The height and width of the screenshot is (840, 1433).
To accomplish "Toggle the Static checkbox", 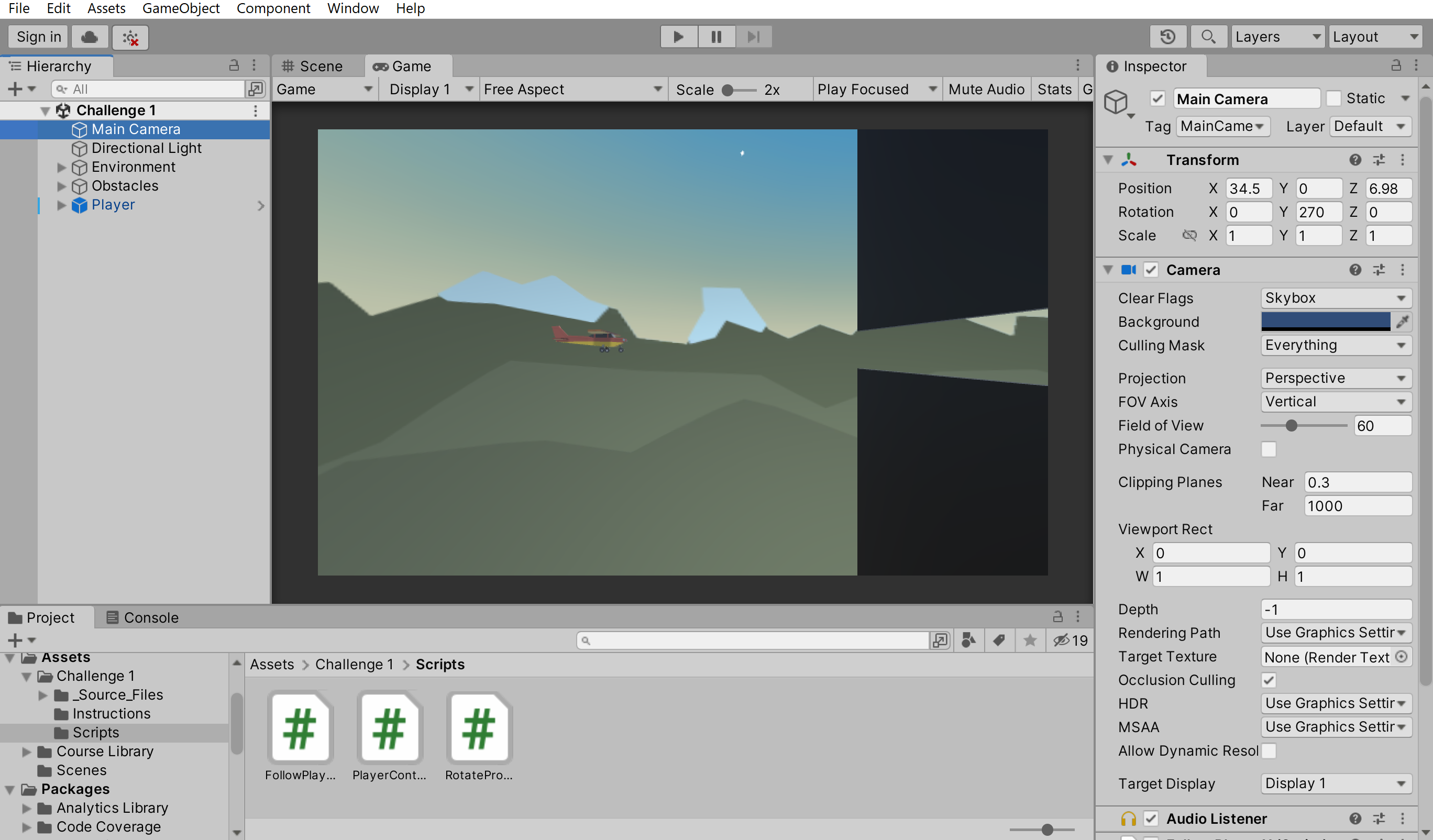I will (1333, 98).
